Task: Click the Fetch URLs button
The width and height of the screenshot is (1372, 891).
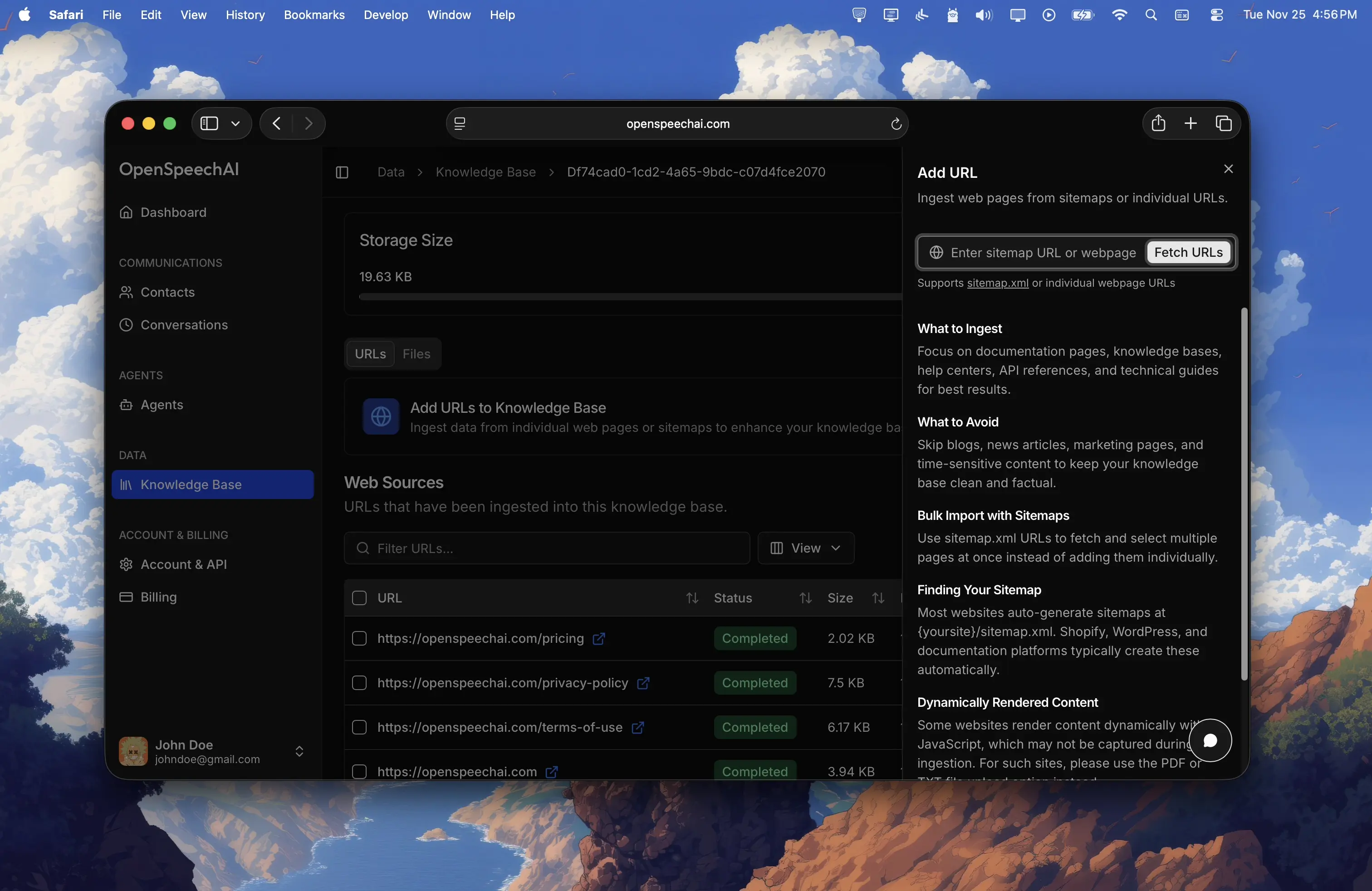Action: (x=1188, y=252)
